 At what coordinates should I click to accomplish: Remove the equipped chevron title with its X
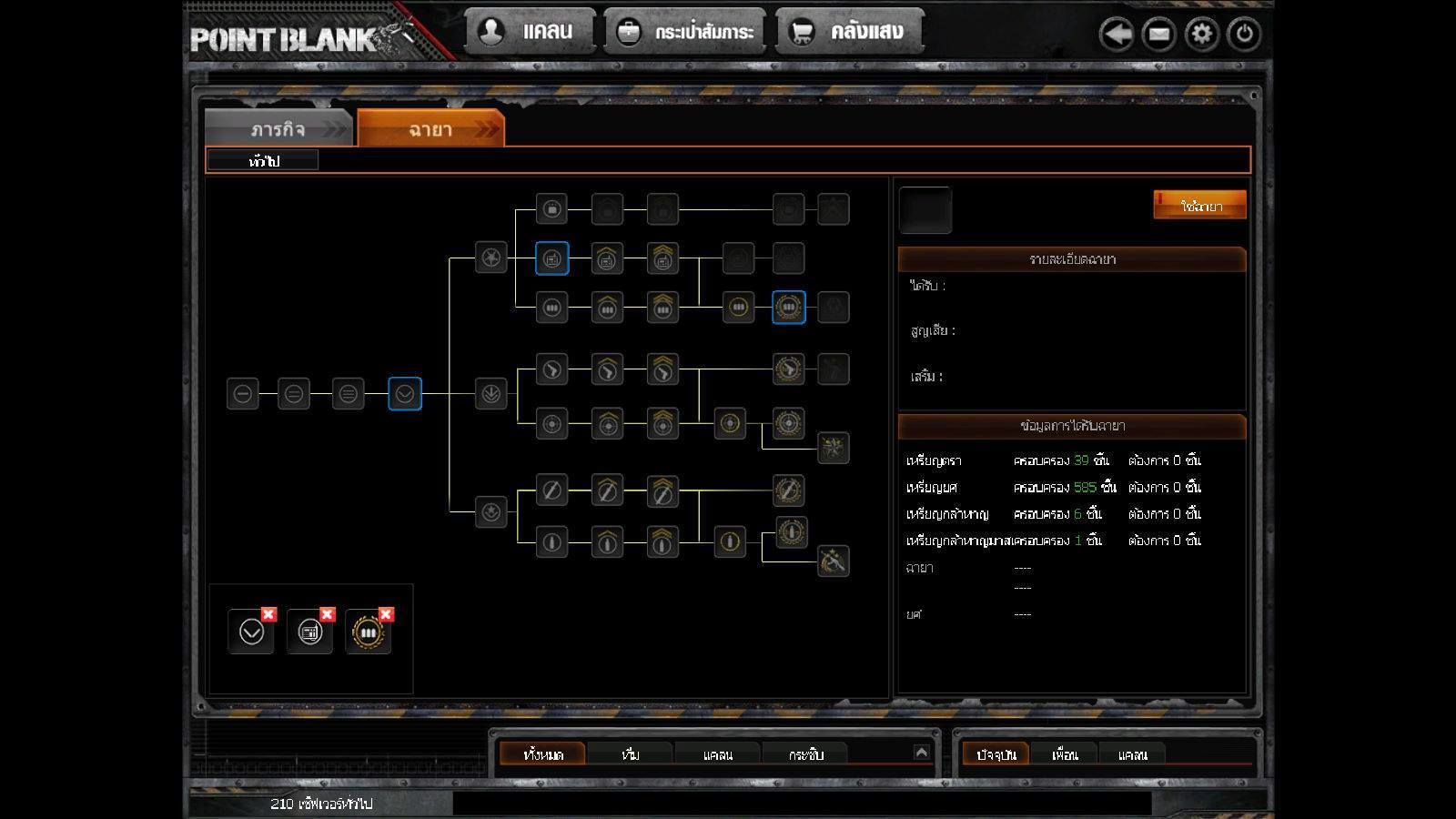[268, 614]
